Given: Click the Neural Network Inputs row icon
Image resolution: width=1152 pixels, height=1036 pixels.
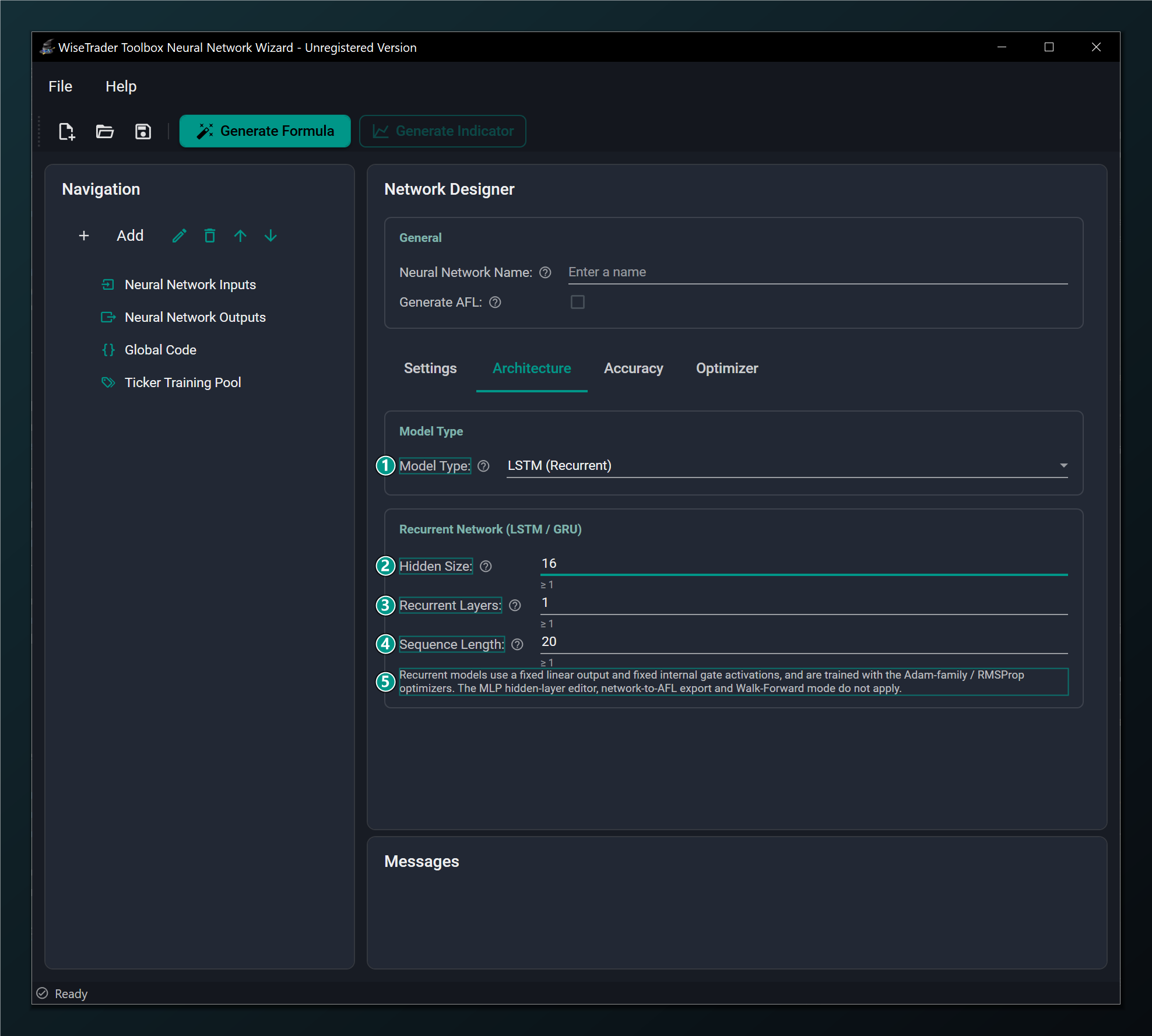Looking at the screenshot, I should point(108,285).
